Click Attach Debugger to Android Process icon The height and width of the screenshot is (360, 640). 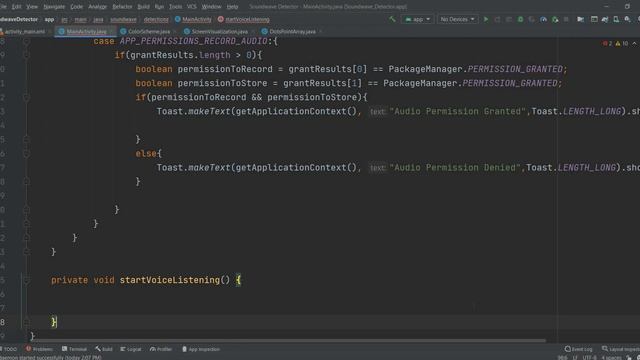coord(555,19)
